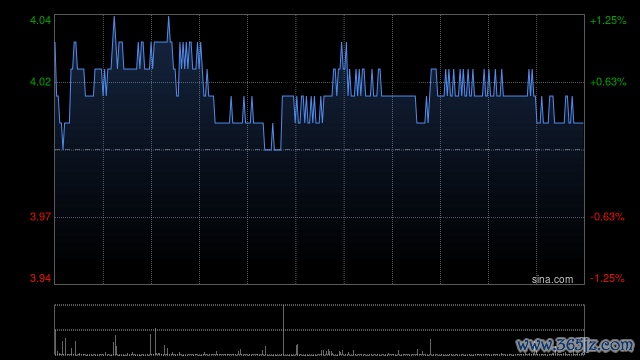The image size is (640, 360).
Task: Click the red -0.63% percentage label
Action: click(x=607, y=217)
